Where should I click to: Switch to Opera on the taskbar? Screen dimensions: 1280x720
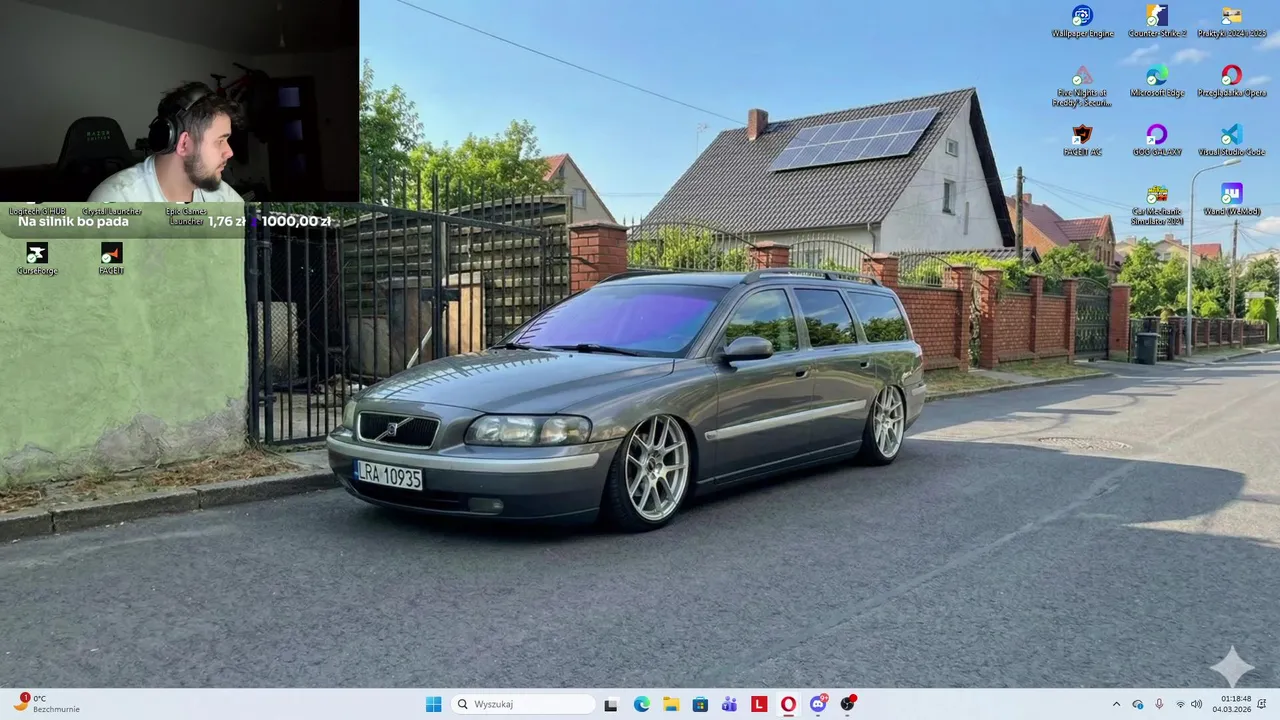[x=789, y=704]
